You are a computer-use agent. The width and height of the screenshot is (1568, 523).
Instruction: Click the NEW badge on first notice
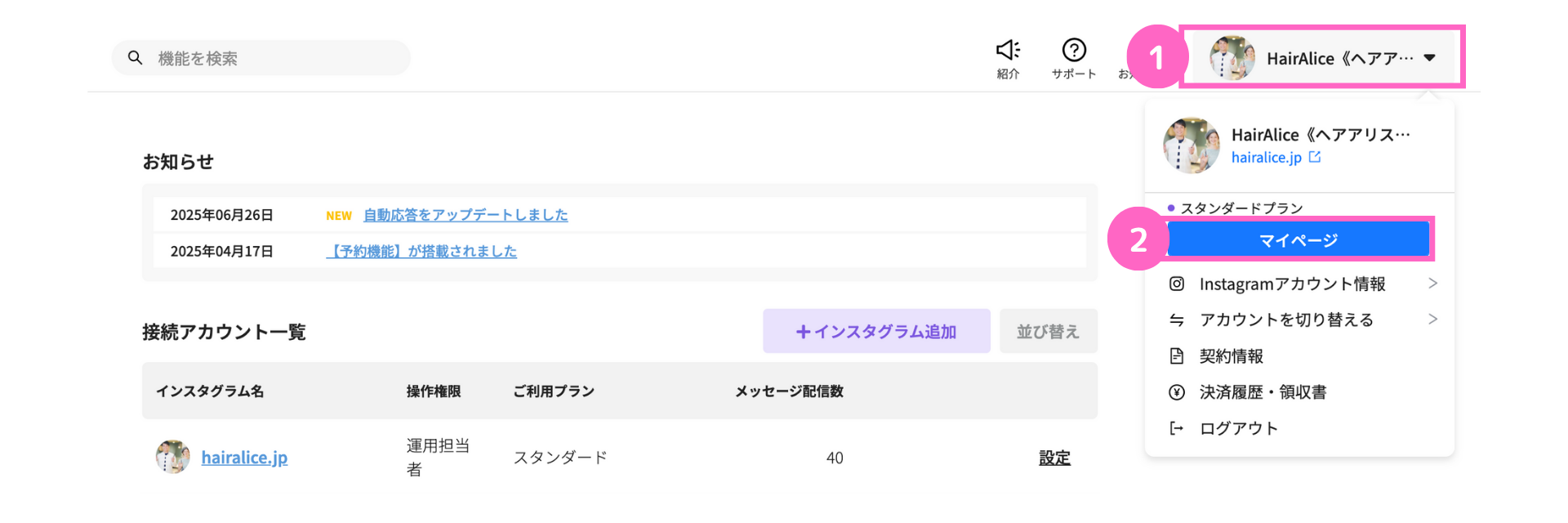point(339,216)
